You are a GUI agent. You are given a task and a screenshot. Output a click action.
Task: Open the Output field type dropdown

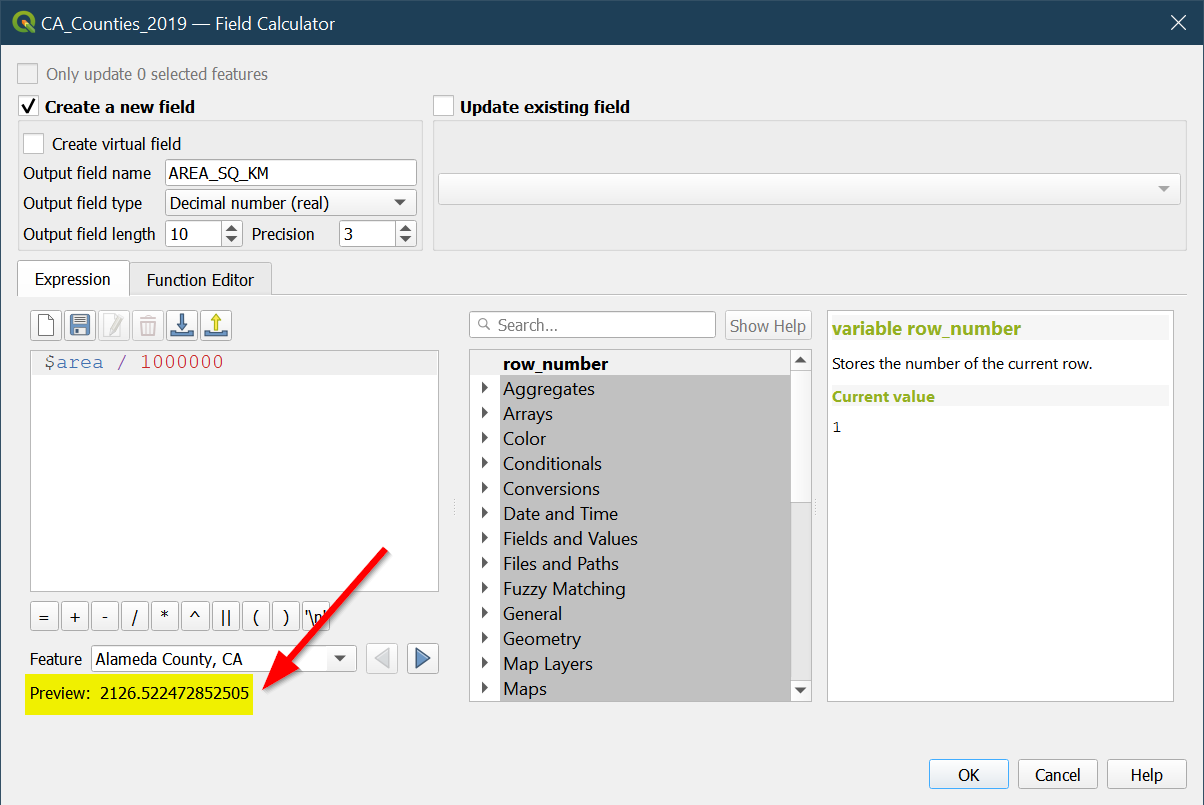pyautogui.click(x=290, y=203)
